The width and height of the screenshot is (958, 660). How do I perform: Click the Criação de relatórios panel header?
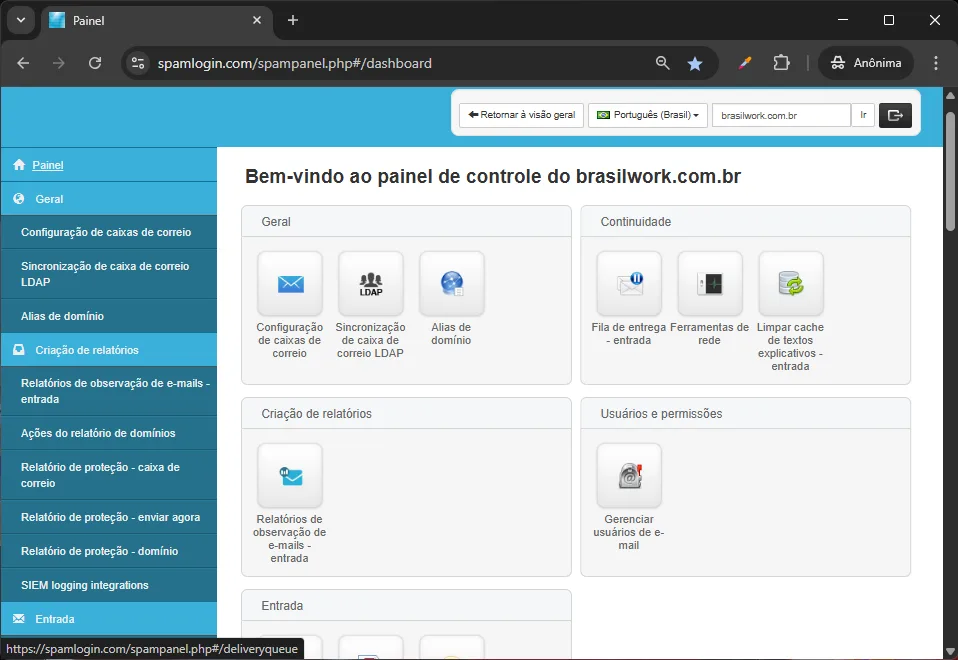pyautogui.click(x=406, y=413)
